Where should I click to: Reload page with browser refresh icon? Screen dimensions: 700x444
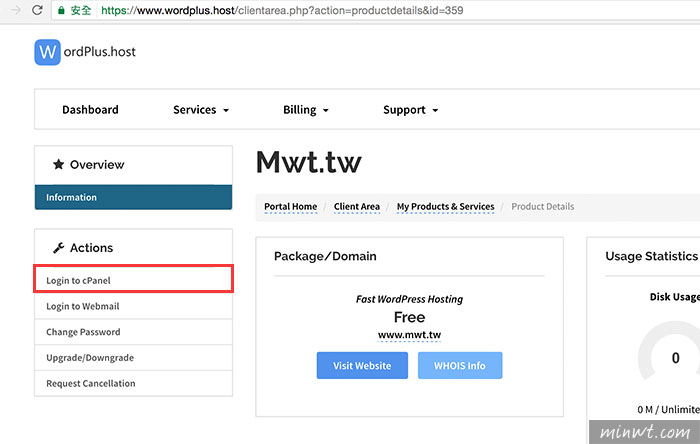[37, 10]
